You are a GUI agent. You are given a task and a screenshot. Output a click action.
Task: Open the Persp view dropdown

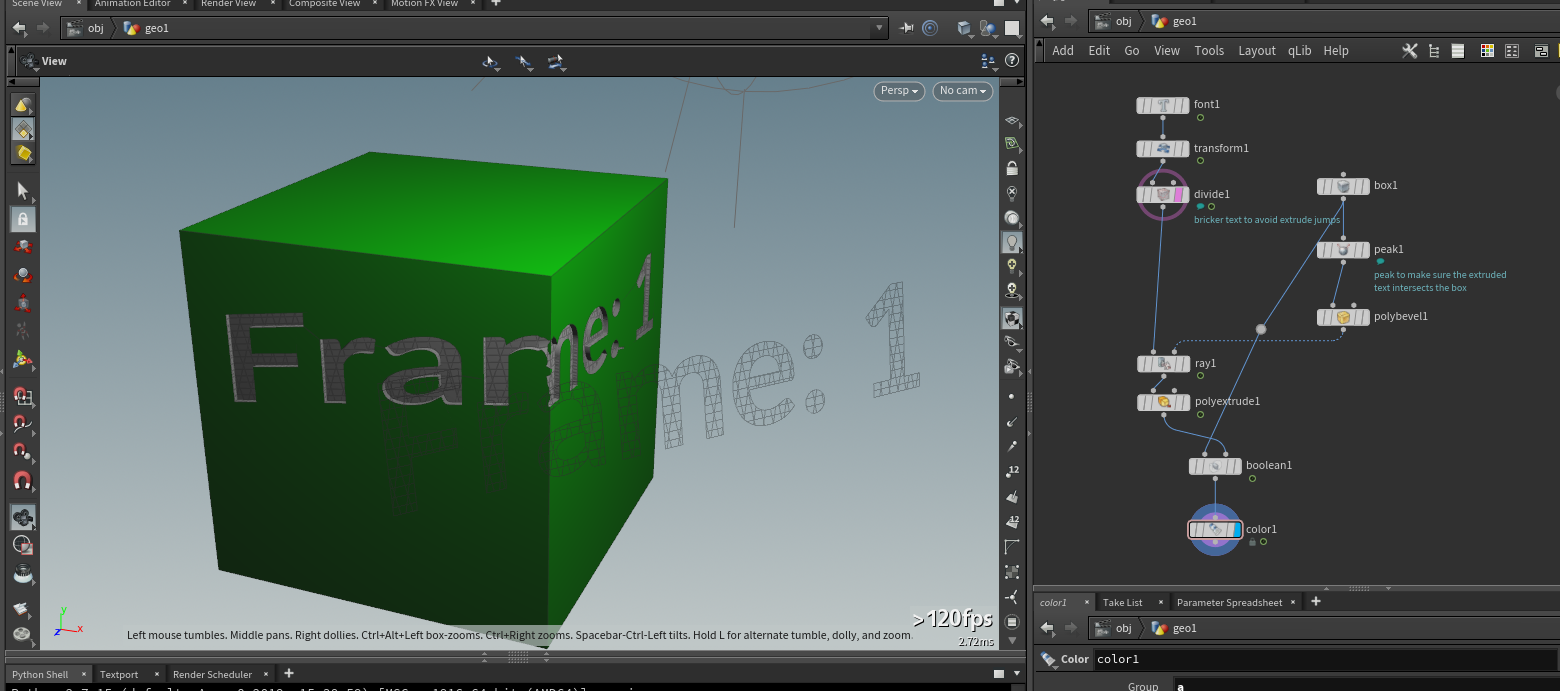click(897, 90)
